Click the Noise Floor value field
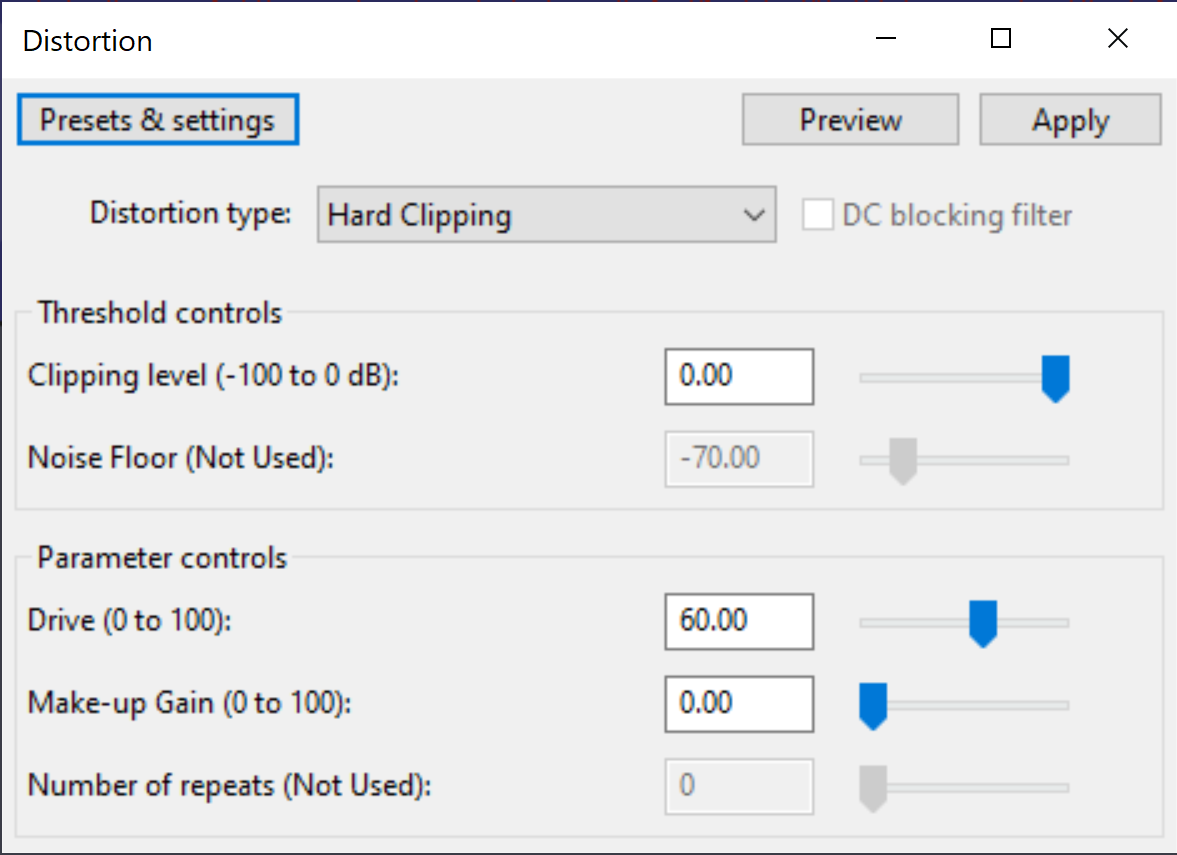 (738, 459)
